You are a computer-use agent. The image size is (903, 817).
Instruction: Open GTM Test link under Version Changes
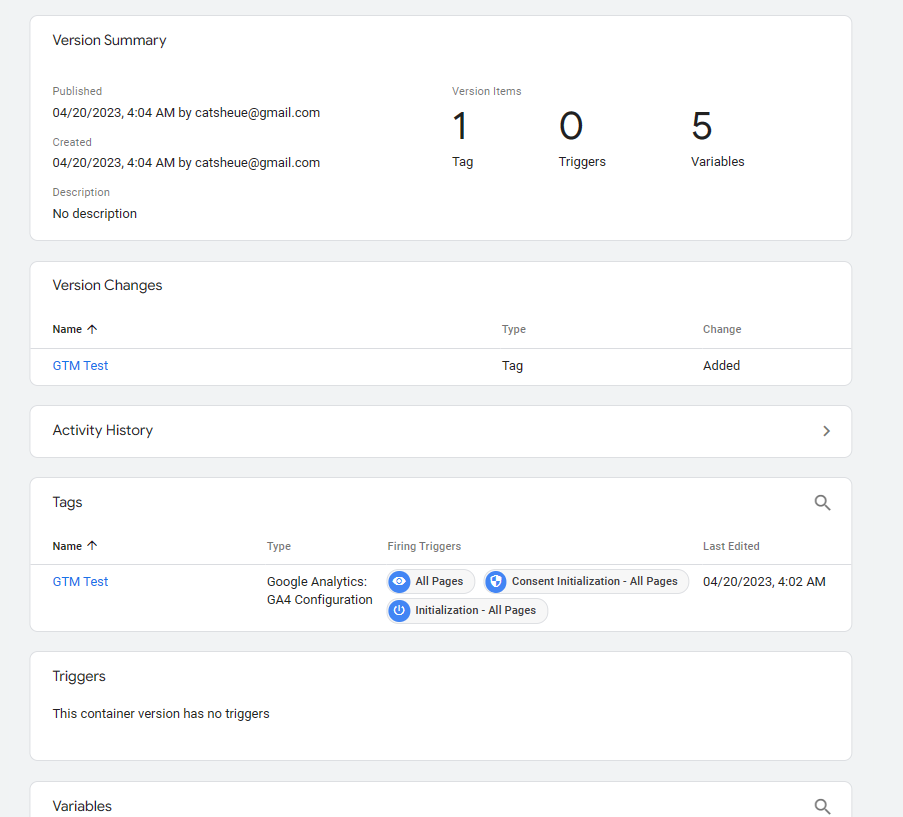click(80, 366)
